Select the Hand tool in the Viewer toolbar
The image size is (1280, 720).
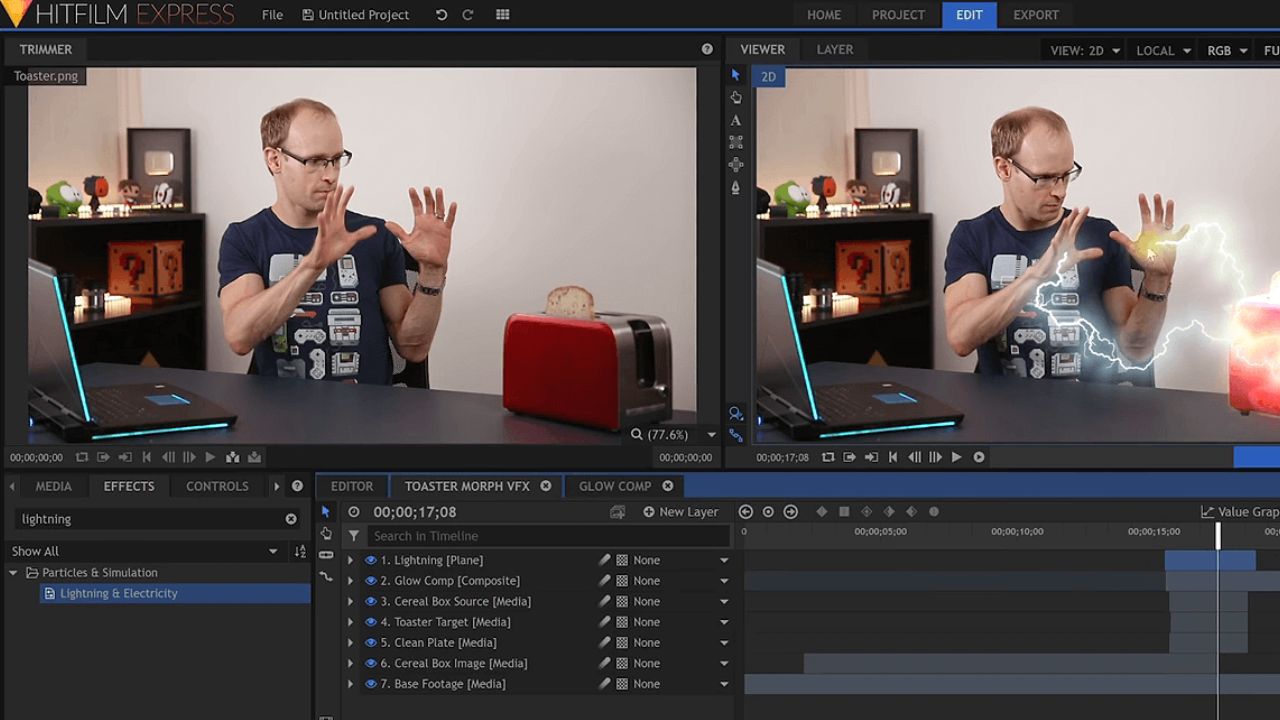(736, 97)
